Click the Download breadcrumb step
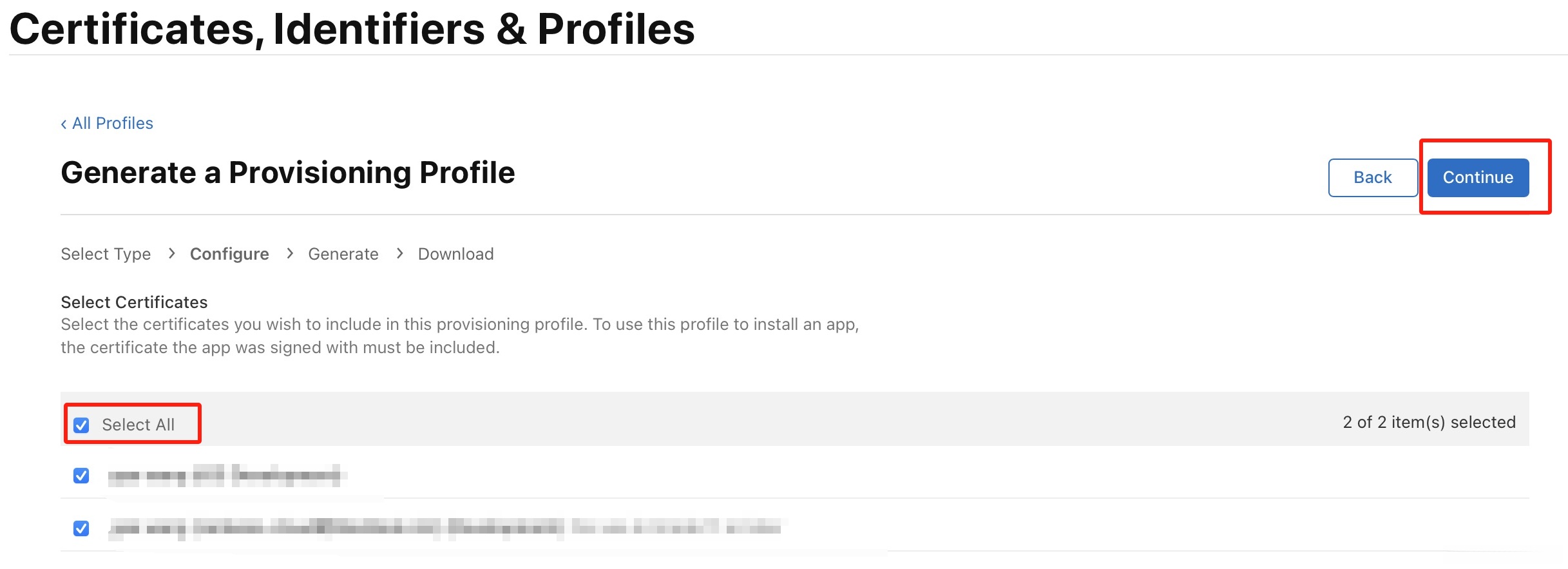 click(455, 254)
